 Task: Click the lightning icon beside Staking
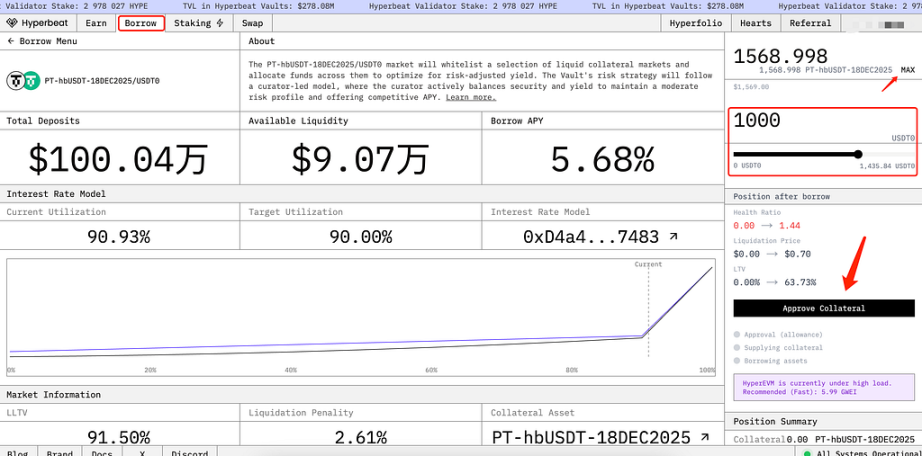pyautogui.click(x=220, y=24)
